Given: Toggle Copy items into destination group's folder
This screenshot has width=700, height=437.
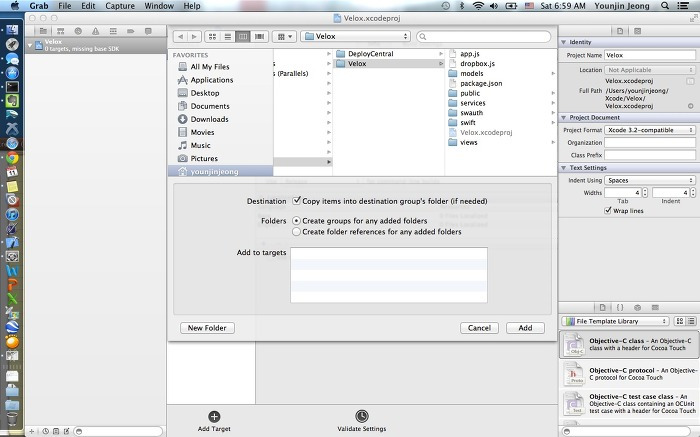Looking at the screenshot, I should point(296,201).
